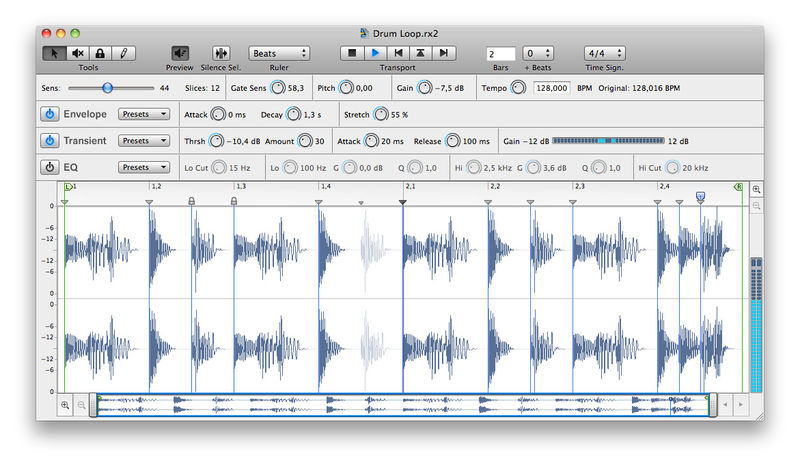Viewport: 800px width, 467px height.
Task: Click the Transient Attack knob
Action: pyautogui.click(x=371, y=141)
